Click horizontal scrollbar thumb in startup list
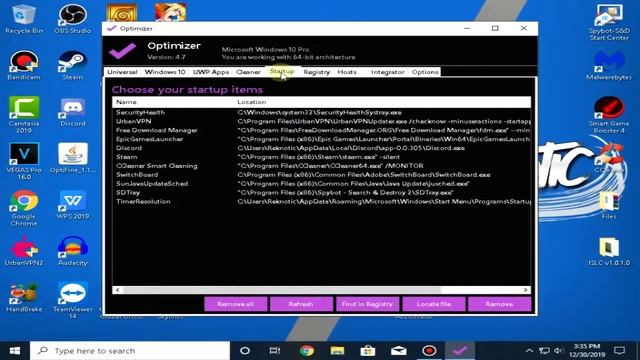640x360 pixels. click(282, 290)
